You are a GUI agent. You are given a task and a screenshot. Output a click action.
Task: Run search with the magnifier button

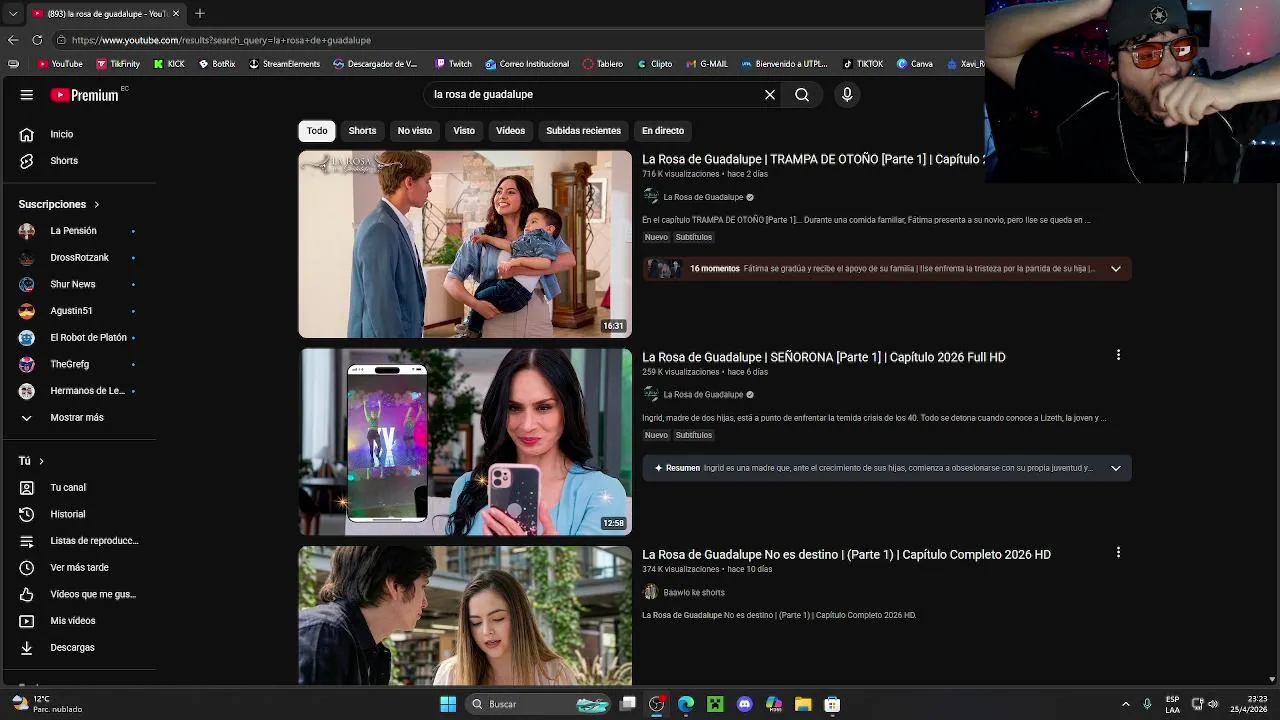tap(802, 95)
